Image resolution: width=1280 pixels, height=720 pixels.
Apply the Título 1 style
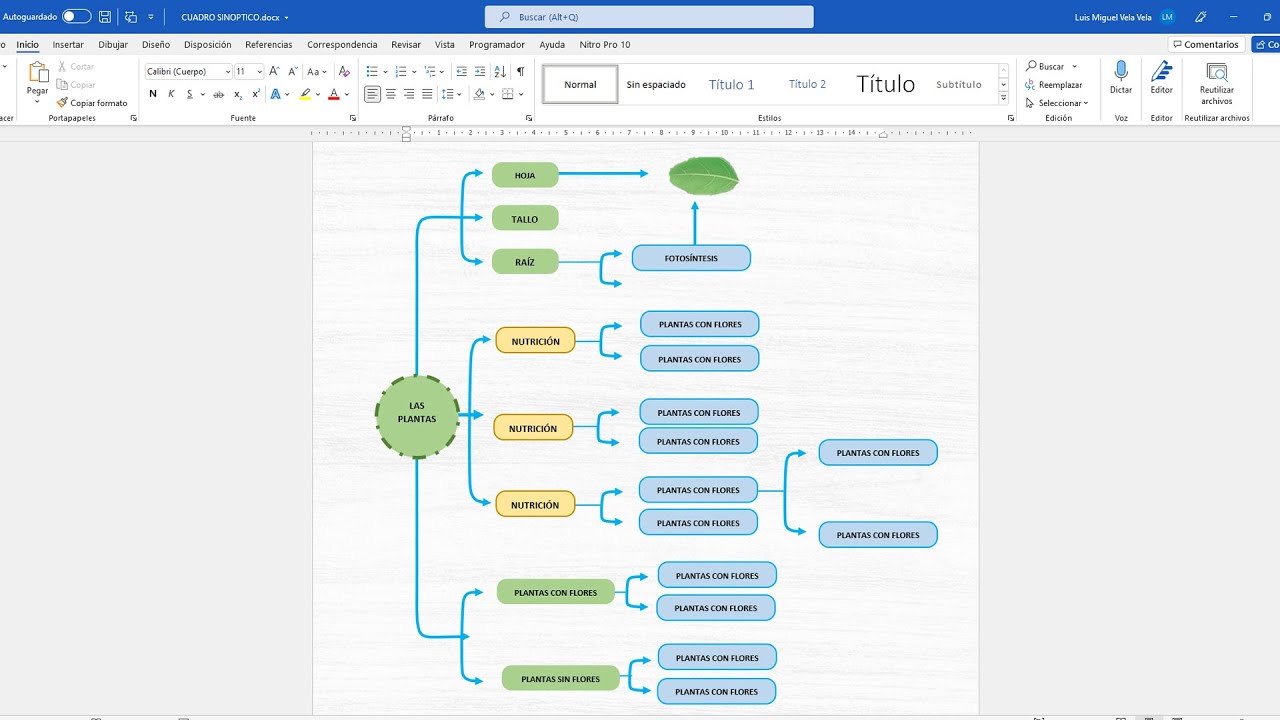click(732, 84)
